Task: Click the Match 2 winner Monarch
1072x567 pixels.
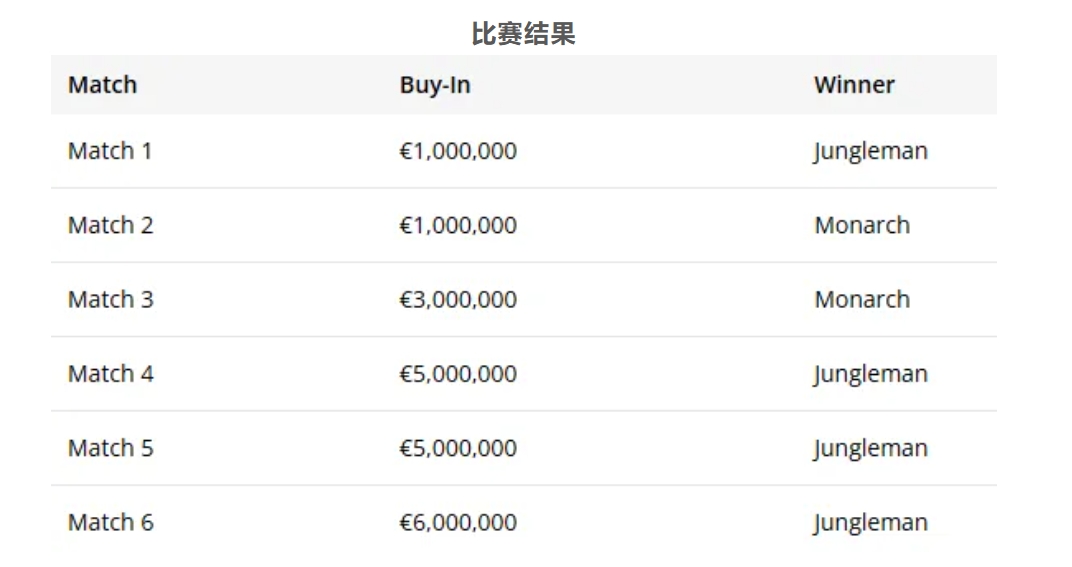Action: pos(862,225)
